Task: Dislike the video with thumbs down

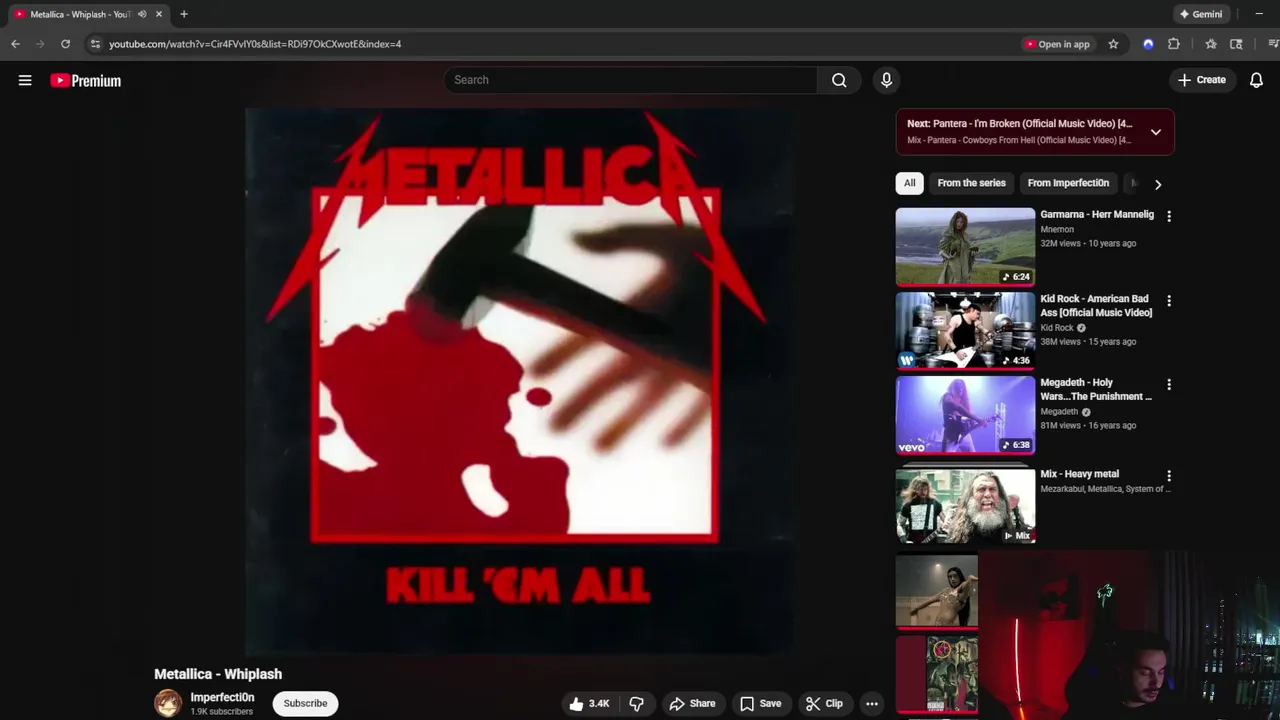Action: 636,703
